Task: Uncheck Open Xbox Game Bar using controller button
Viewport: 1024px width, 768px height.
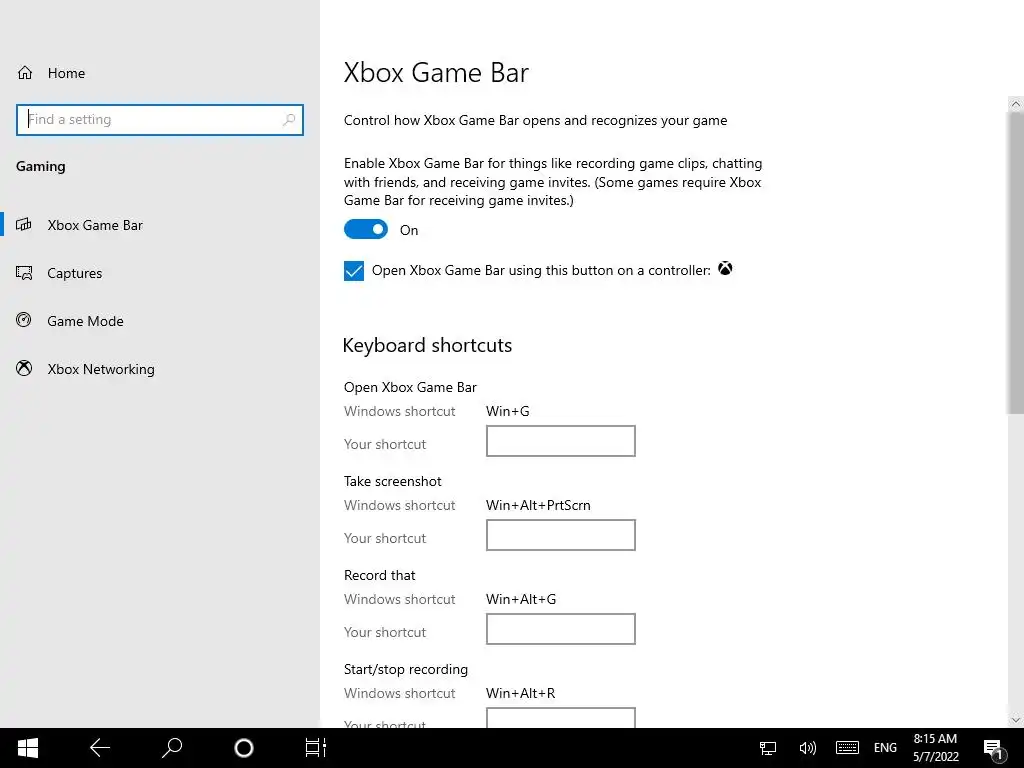Action: coord(354,270)
